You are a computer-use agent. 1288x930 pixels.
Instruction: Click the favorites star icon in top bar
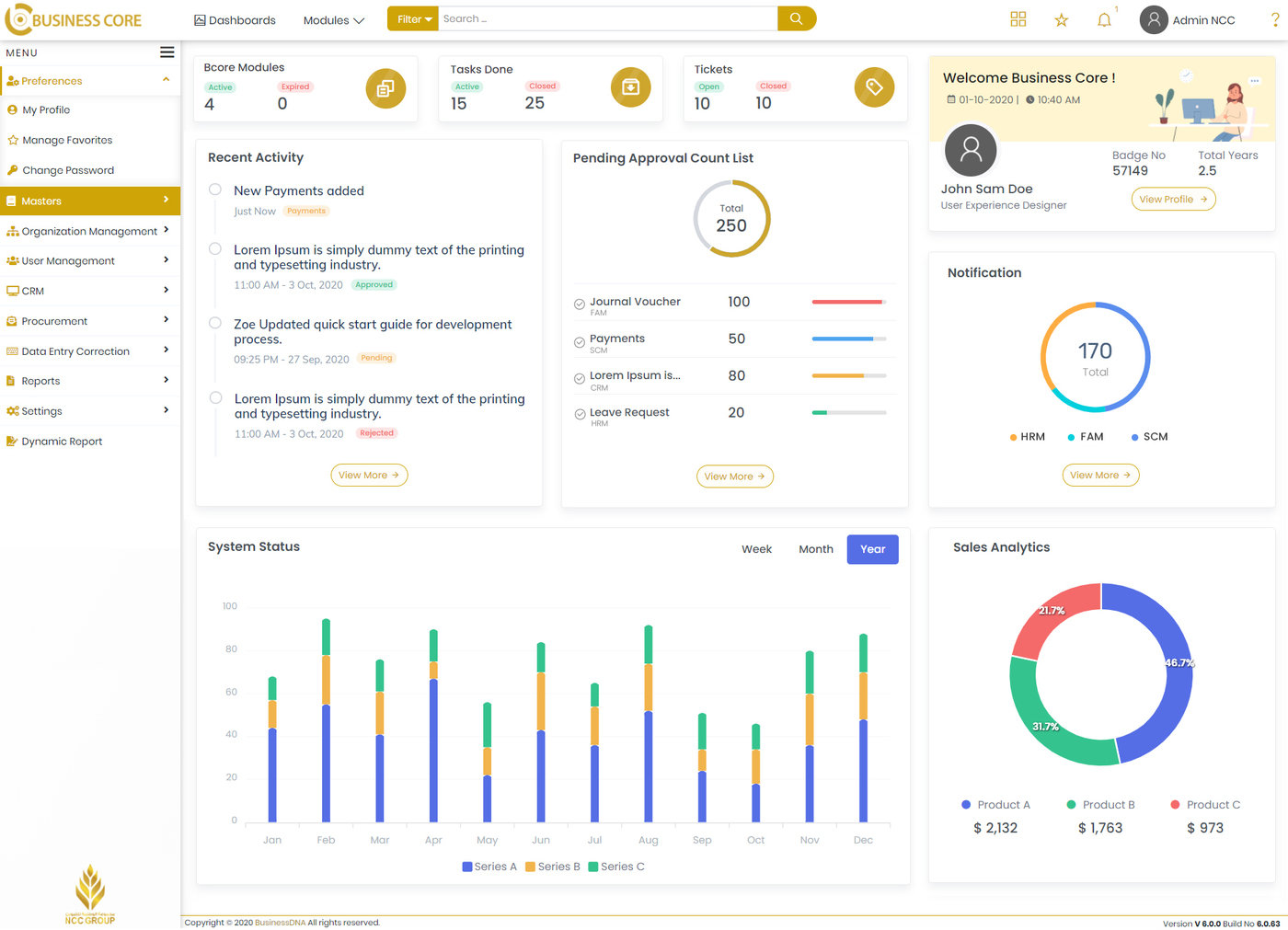pos(1061,19)
